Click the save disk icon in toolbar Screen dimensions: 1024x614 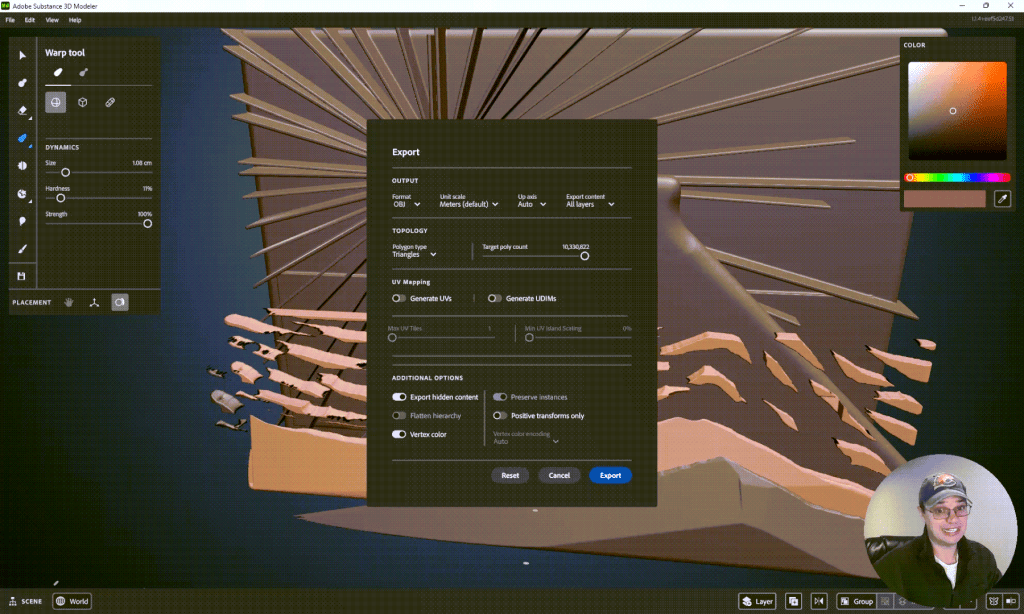22,276
